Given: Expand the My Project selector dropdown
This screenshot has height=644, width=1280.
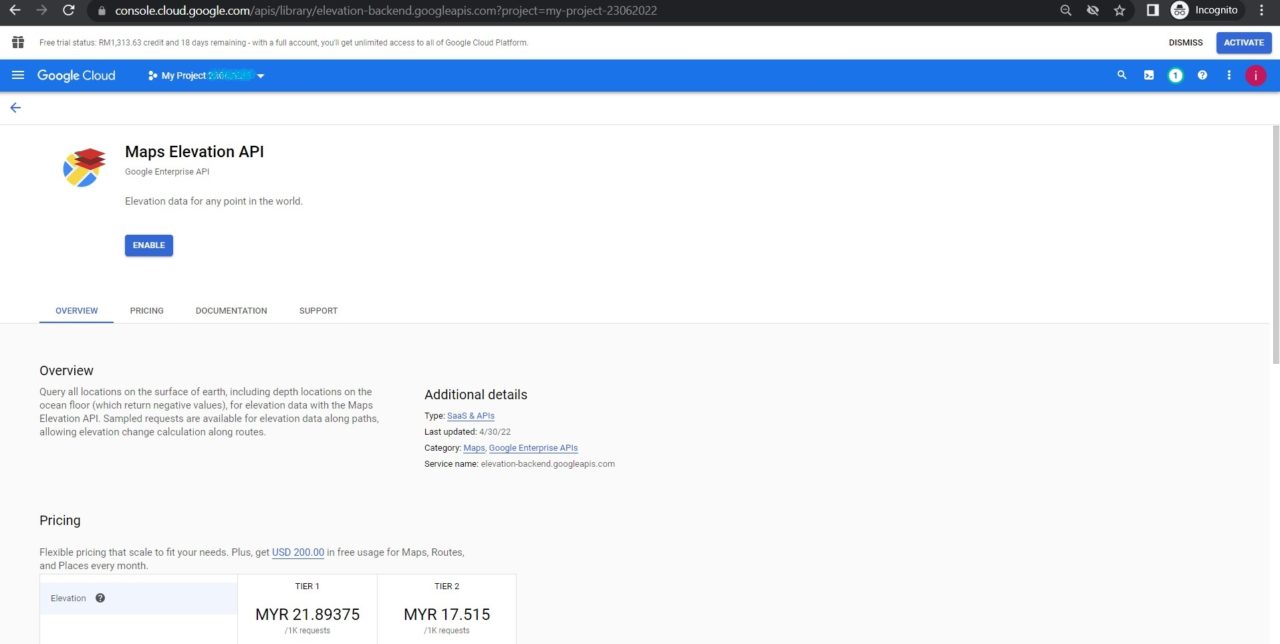Looking at the screenshot, I should click(x=260, y=74).
